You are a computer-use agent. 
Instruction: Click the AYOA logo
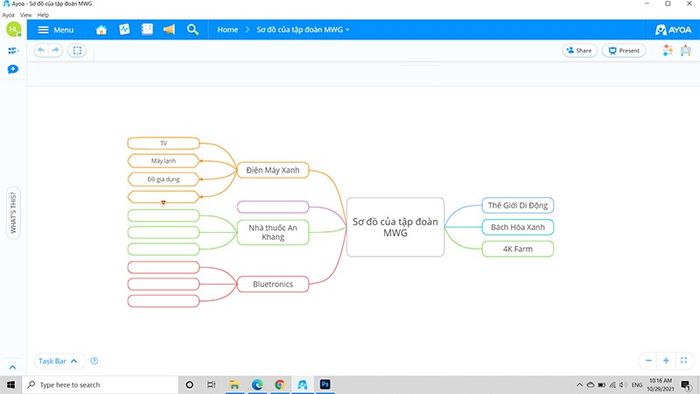[x=673, y=30]
